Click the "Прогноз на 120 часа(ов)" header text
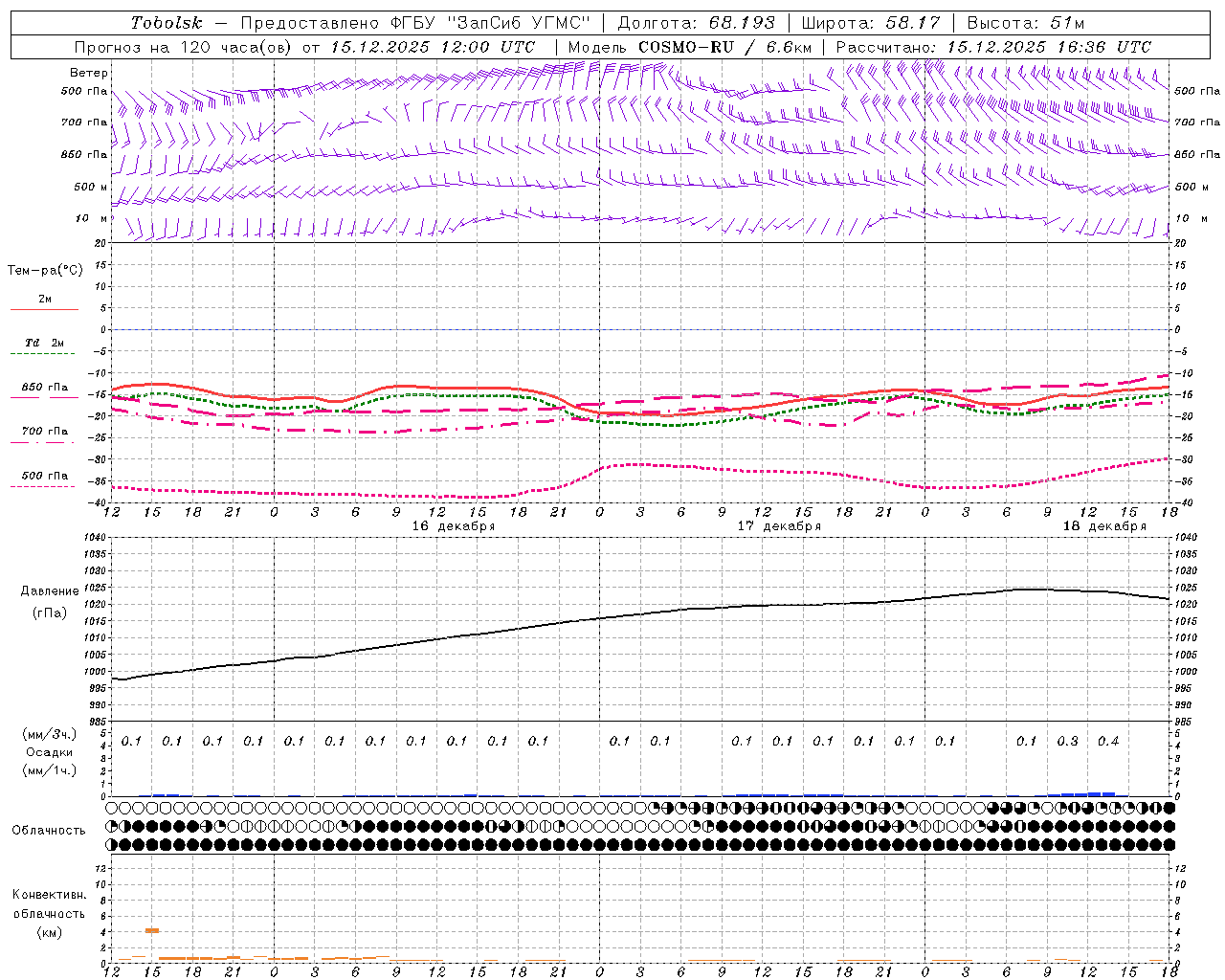 [185, 47]
